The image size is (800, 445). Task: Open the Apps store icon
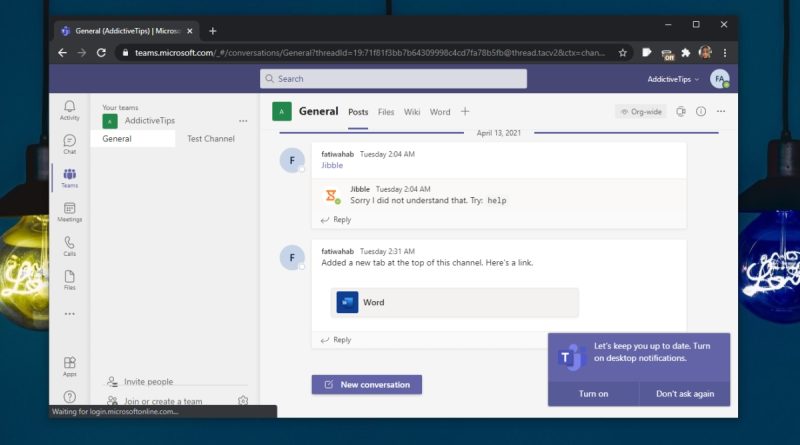(x=69, y=366)
